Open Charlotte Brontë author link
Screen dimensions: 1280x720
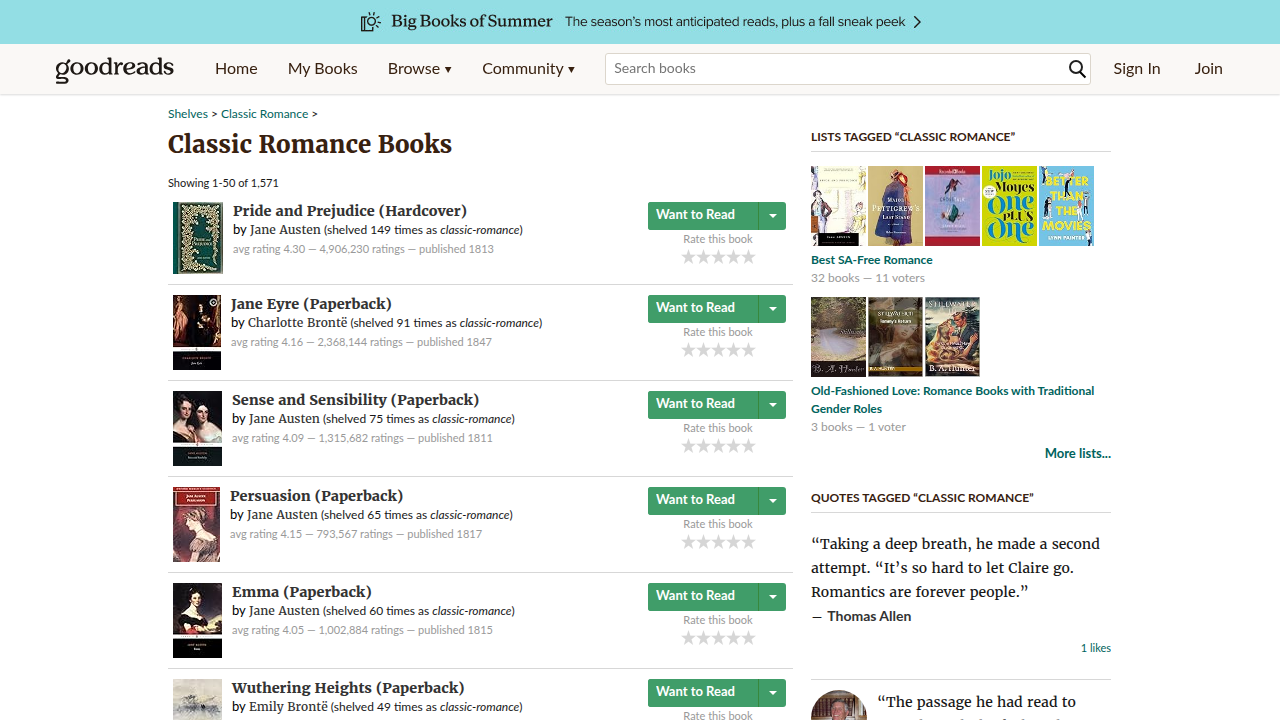click(x=298, y=323)
